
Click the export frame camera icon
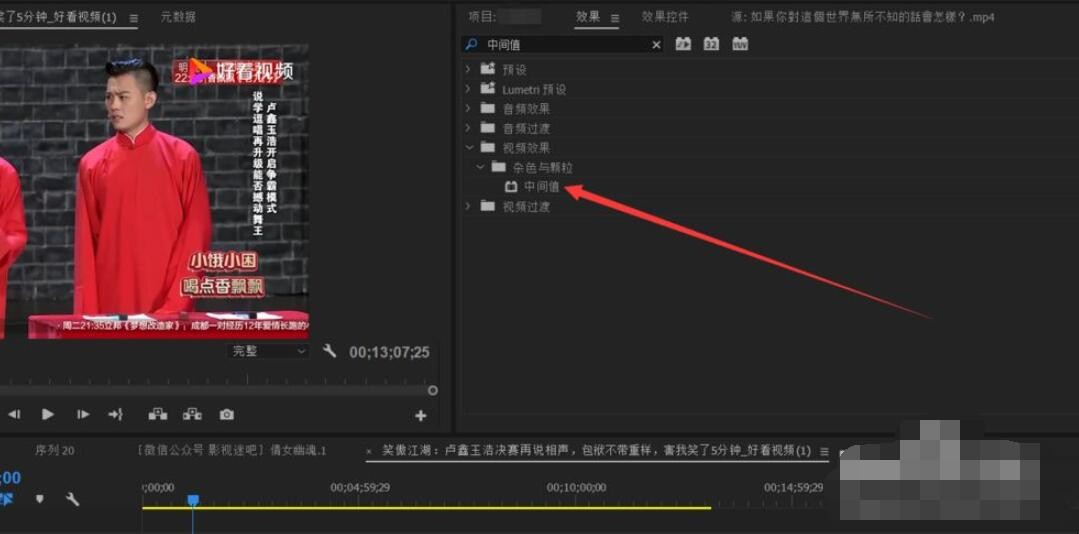click(x=226, y=414)
